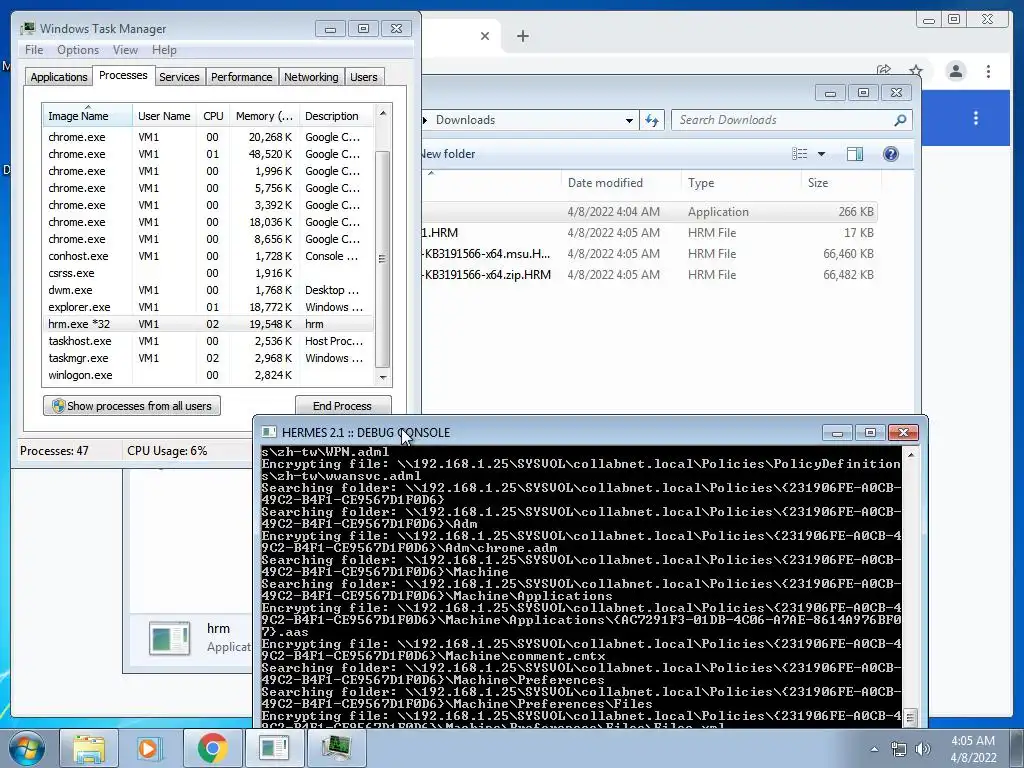Open the Help menu in Task Manager

pos(164,50)
